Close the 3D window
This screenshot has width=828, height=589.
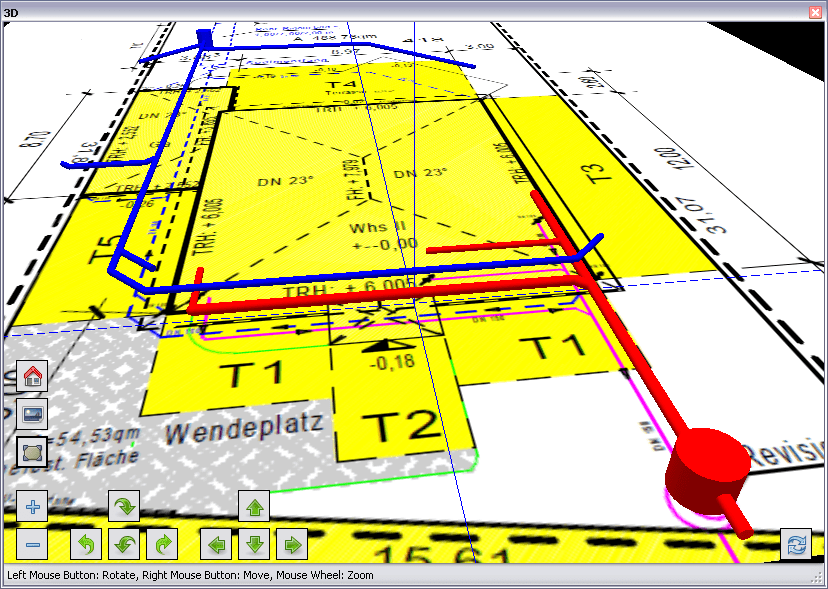pyautogui.click(x=817, y=10)
